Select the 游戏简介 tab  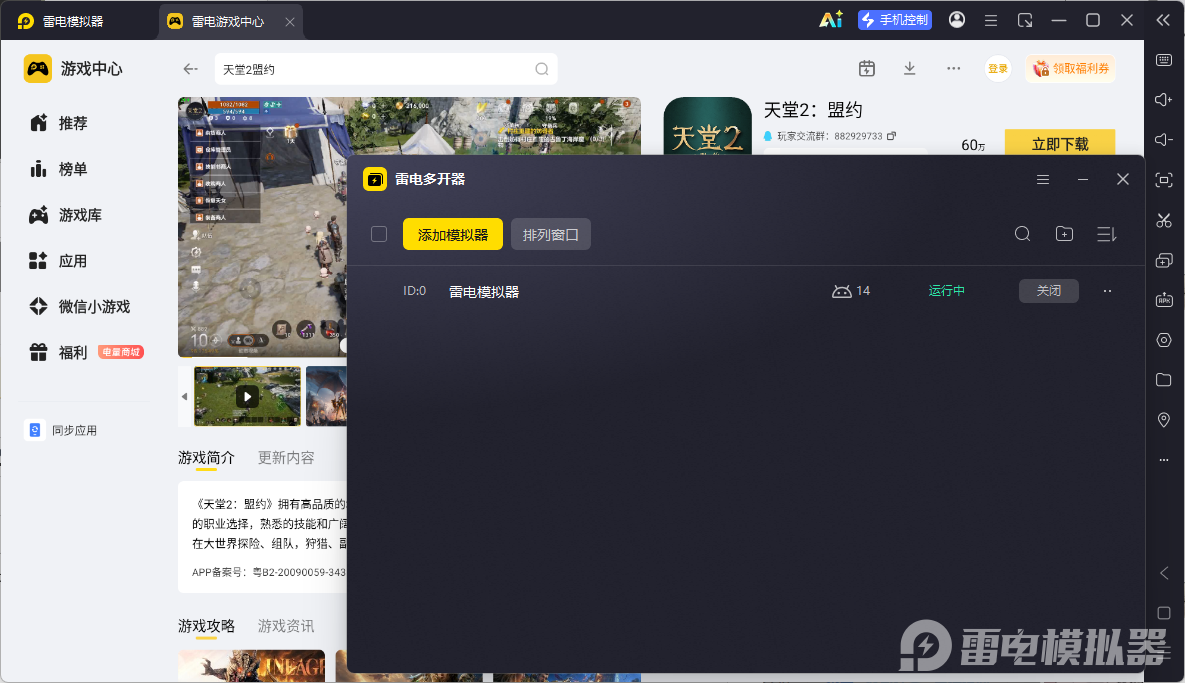(206, 458)
